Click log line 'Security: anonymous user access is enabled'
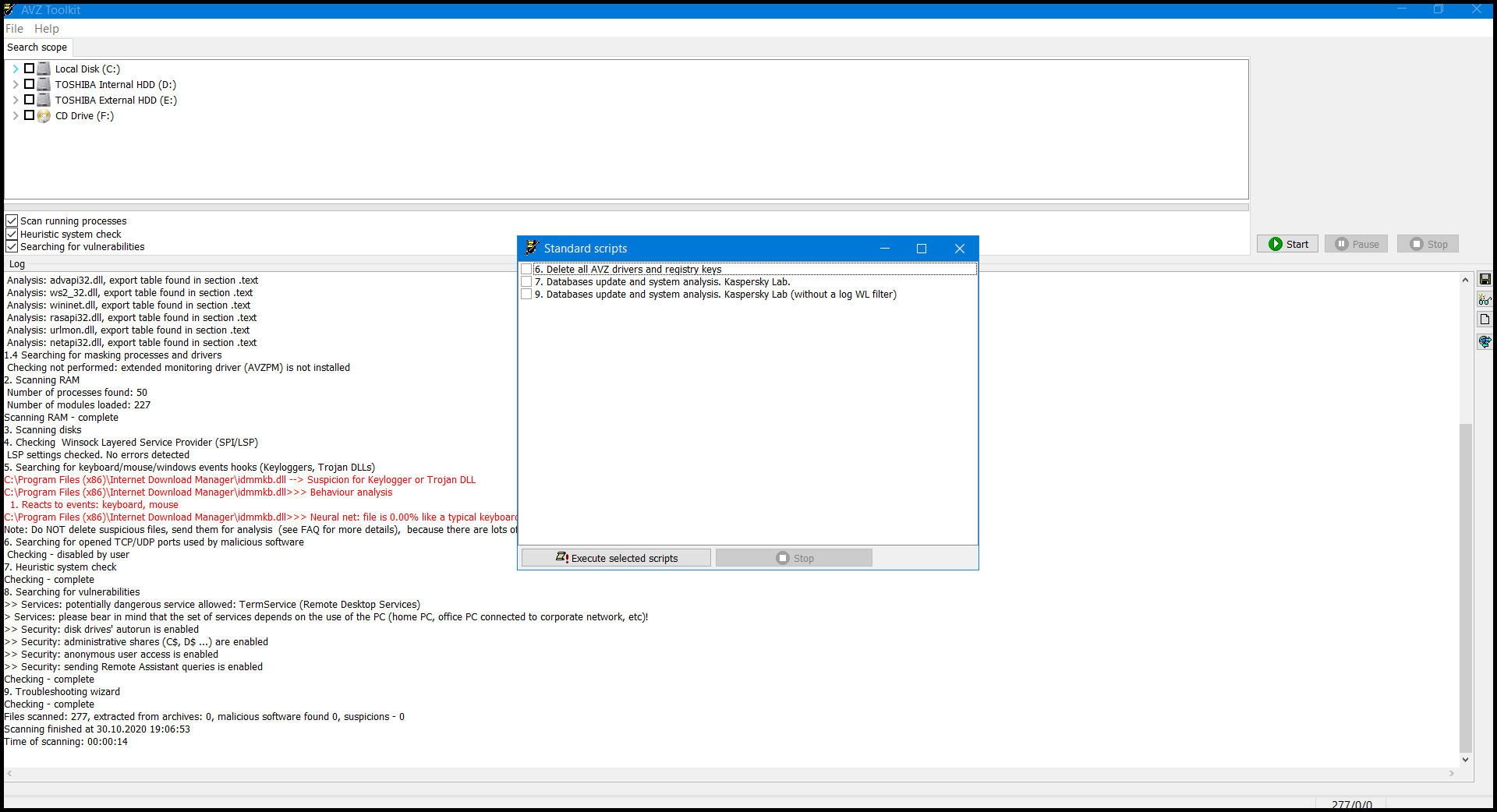Image resolution: width=1497 pixels, height=812 pixels. tap(111, 655)
